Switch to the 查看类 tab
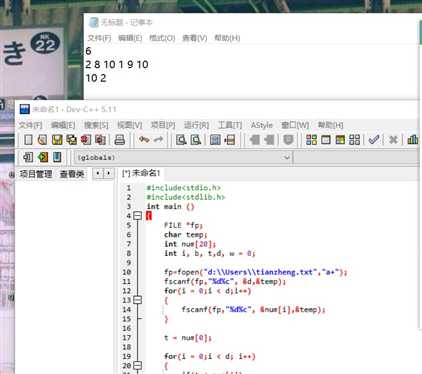 click(72, 174)
